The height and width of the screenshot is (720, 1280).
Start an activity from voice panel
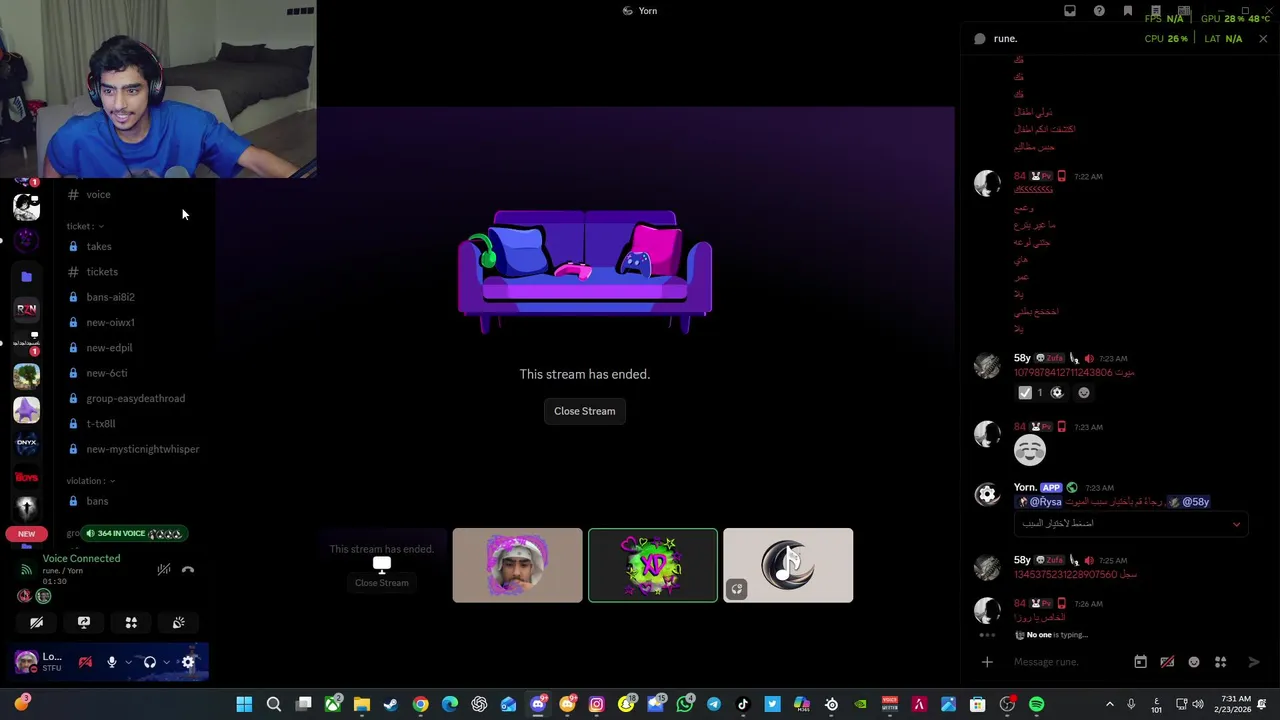pyautogui.click(x=131, y=622)
